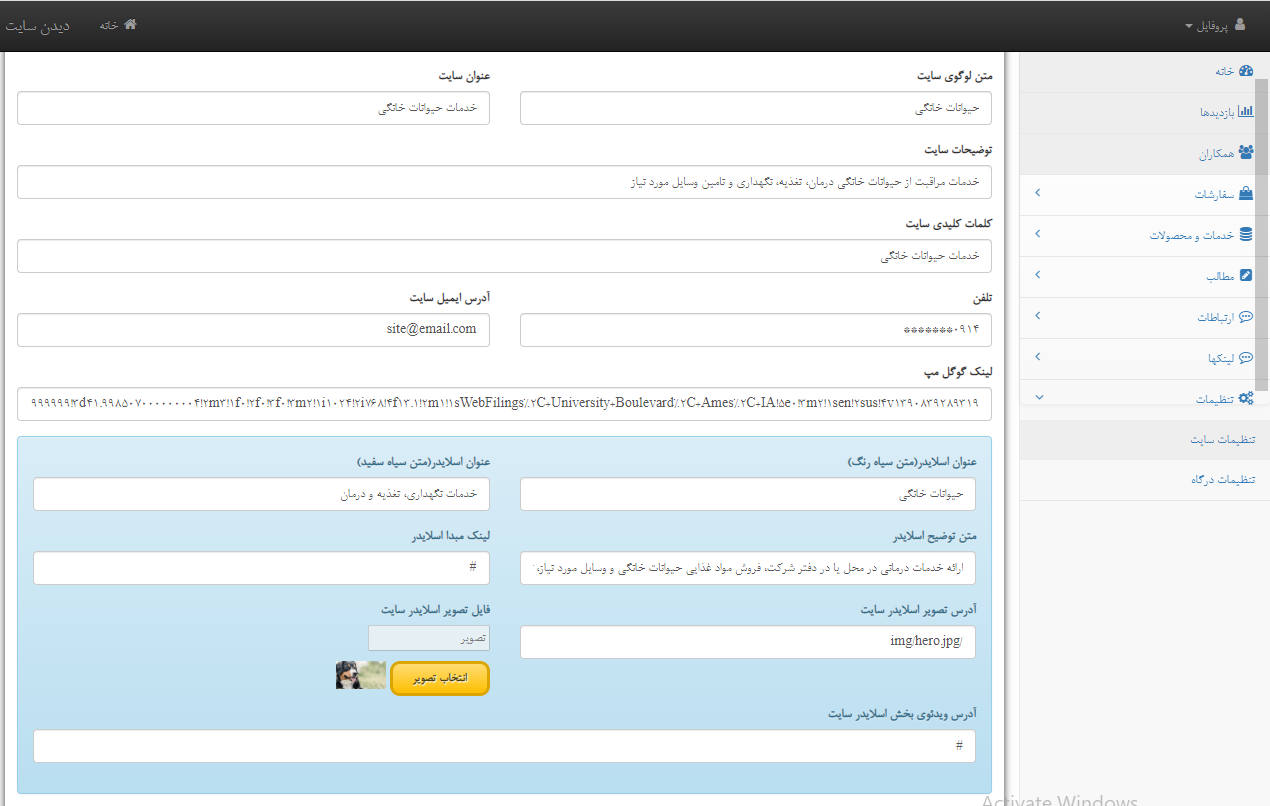
Task: Expand the لینکها submenu chevron
Action: 1037,357
